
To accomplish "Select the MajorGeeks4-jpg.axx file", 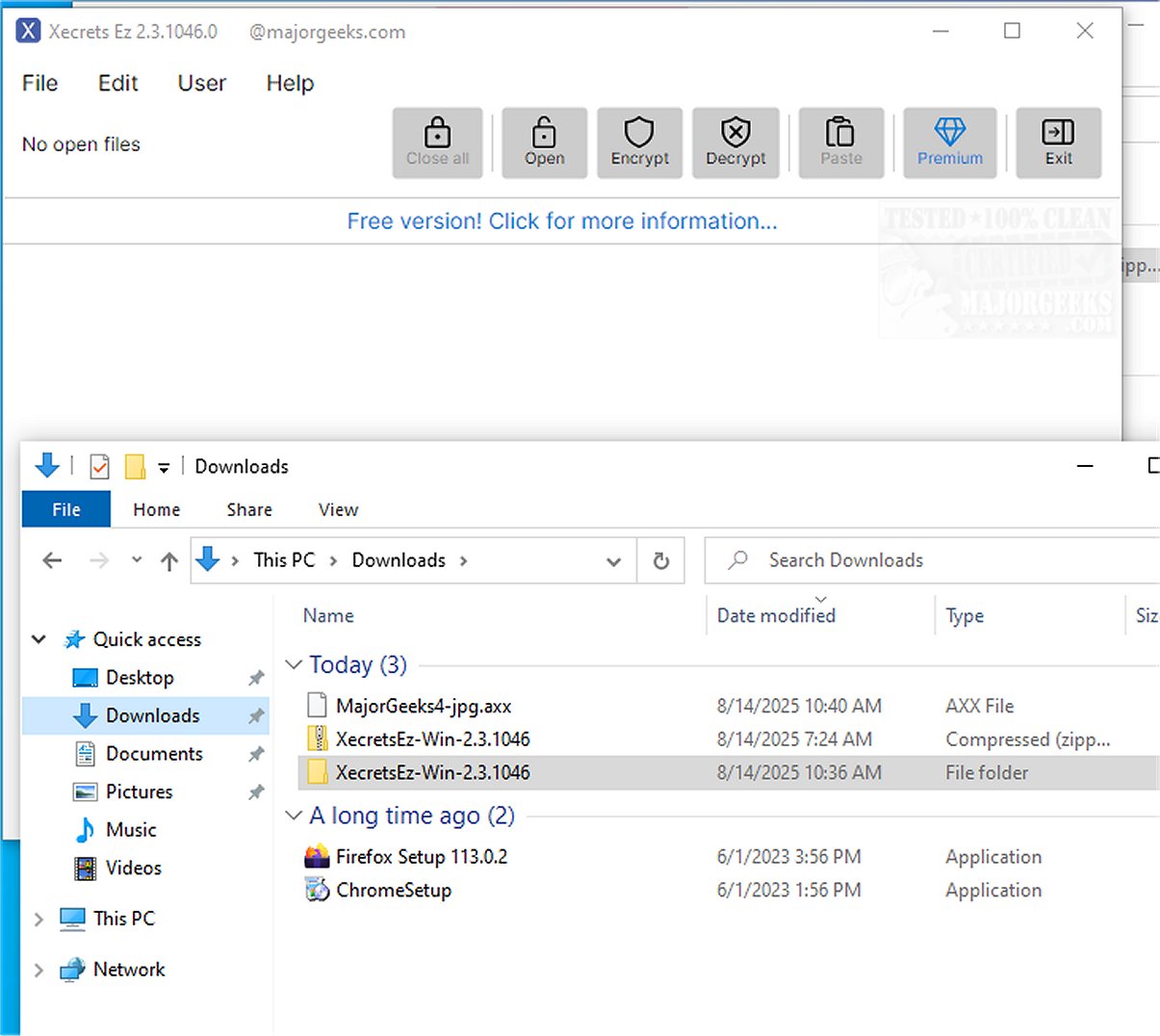I will [423, 707].
